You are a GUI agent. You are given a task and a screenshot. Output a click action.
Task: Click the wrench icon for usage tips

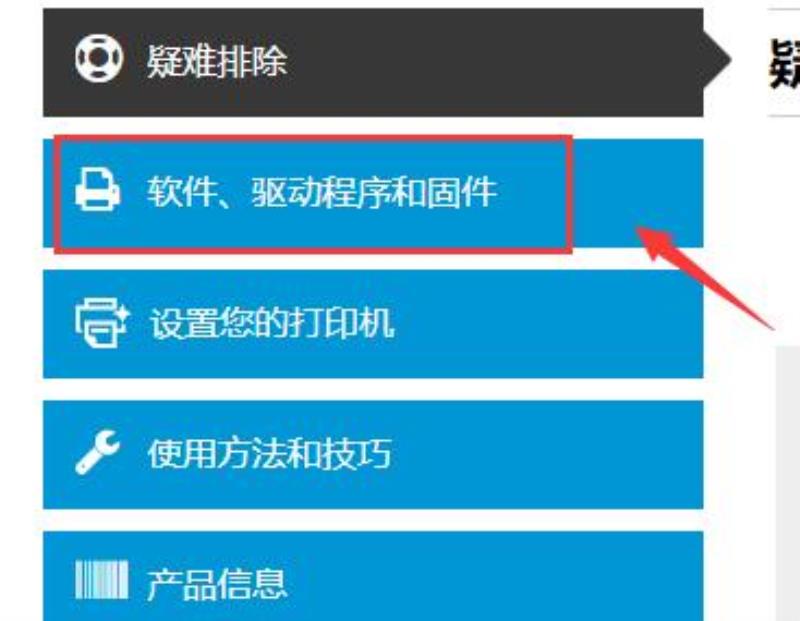point(97,452)
